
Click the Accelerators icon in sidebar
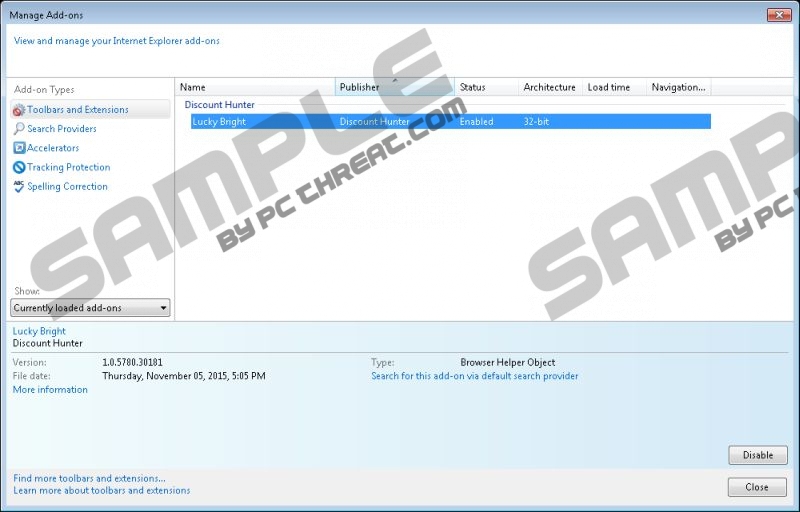point(19,148)
